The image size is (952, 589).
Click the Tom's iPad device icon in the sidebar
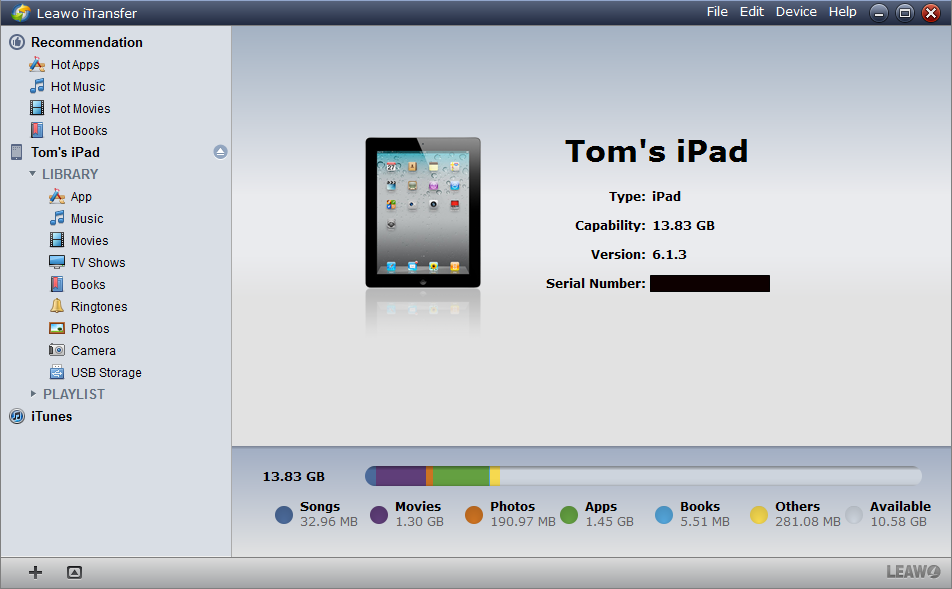coord(17,152)
